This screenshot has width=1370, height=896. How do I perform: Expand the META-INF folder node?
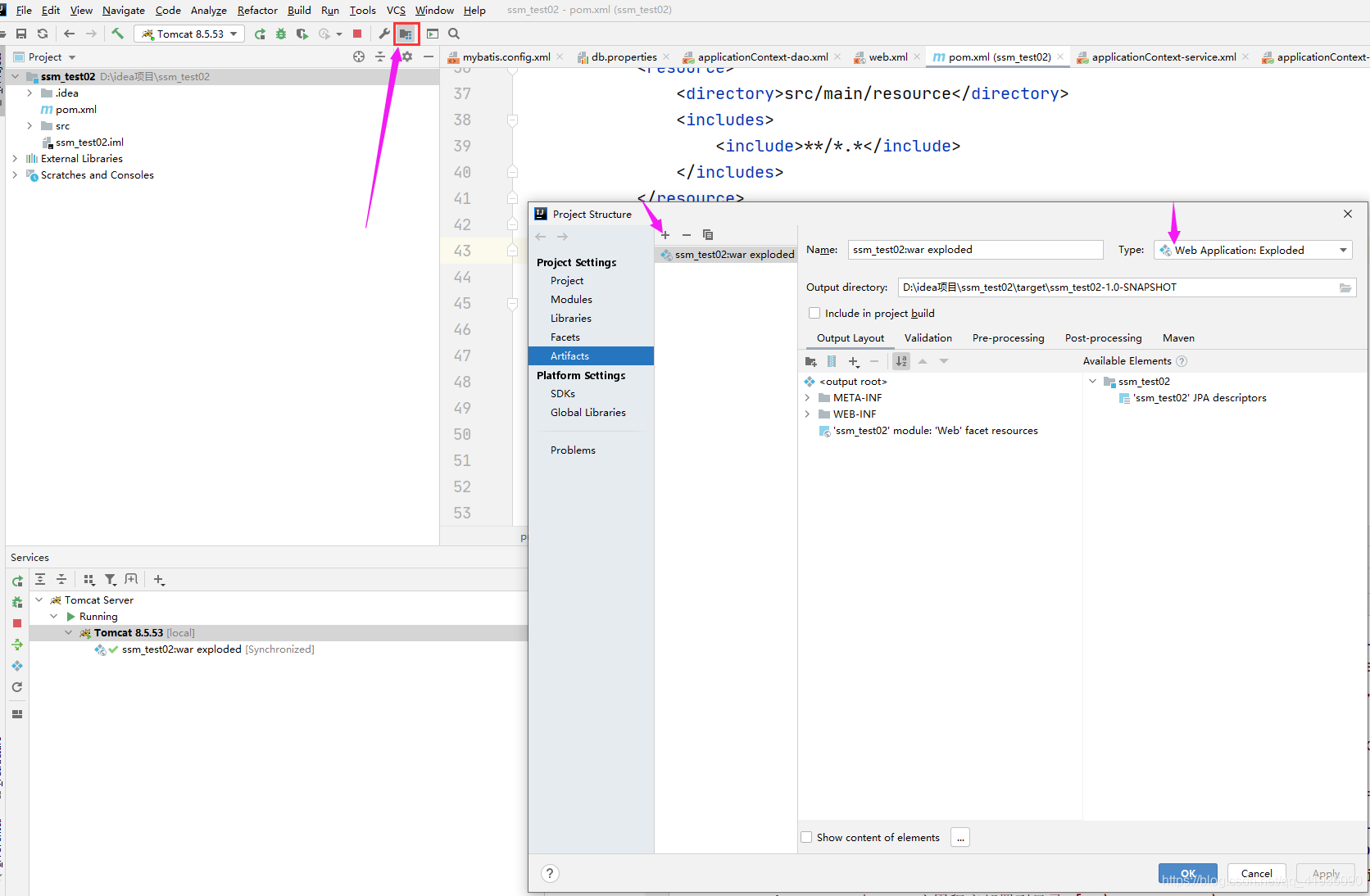point(808,398)
